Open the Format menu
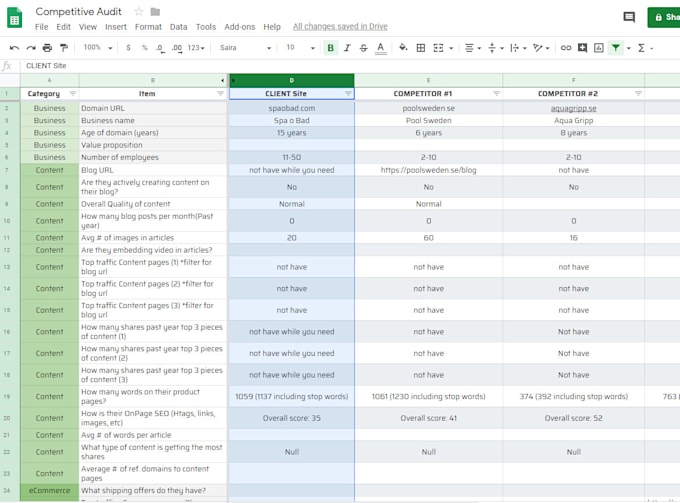This screenshot has height=503, width=680. (x=148, y=27)
